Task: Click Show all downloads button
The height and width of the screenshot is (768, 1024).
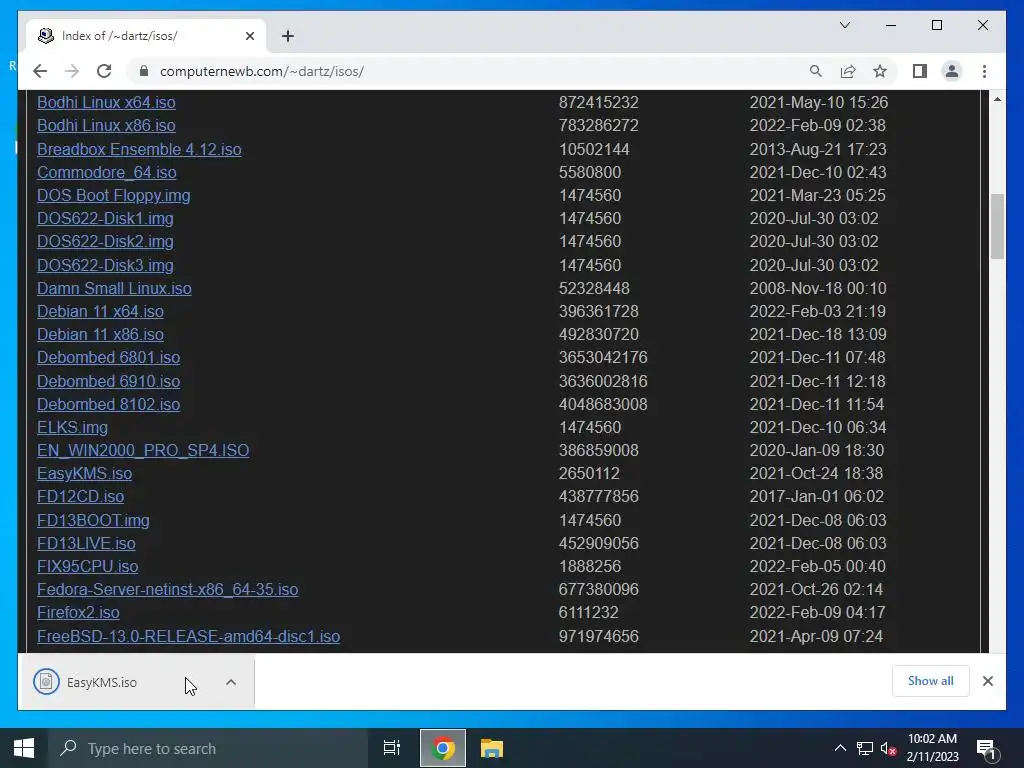Action: (x=931, y=680)
